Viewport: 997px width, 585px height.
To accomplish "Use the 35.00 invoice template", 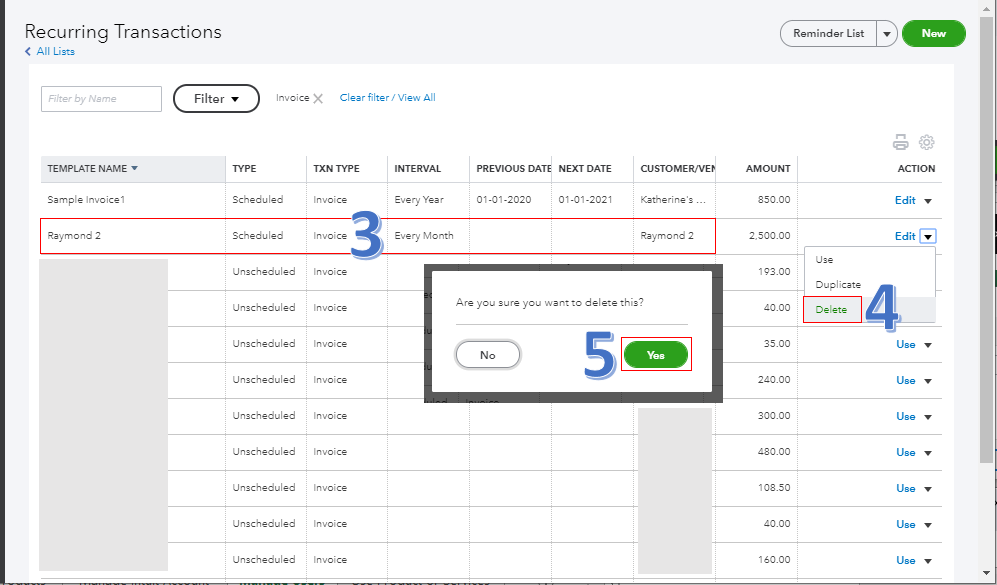I will pyautogui.click(x=905, y=344).
